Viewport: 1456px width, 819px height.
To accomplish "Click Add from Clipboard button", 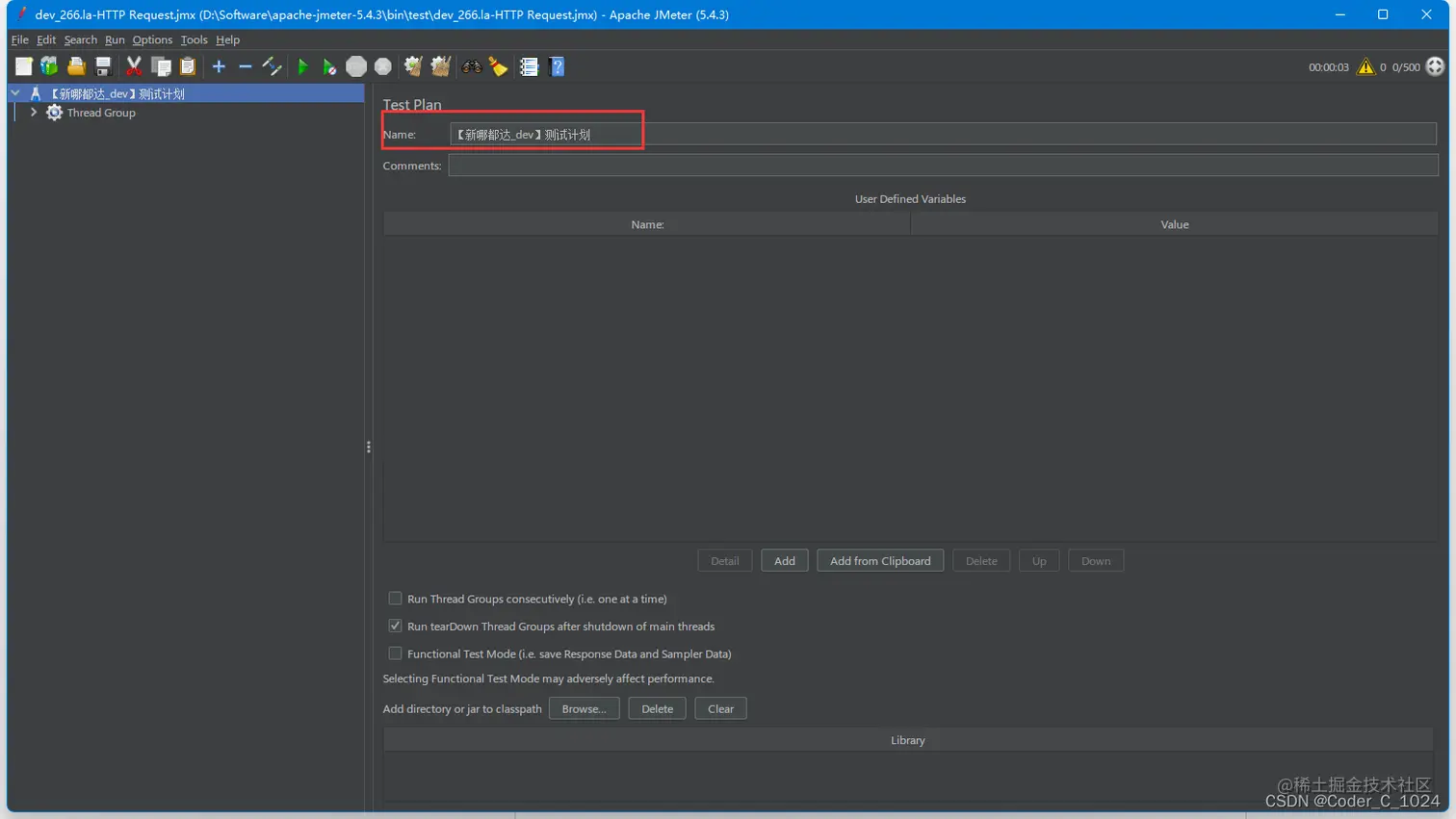I will click(880, 561).
